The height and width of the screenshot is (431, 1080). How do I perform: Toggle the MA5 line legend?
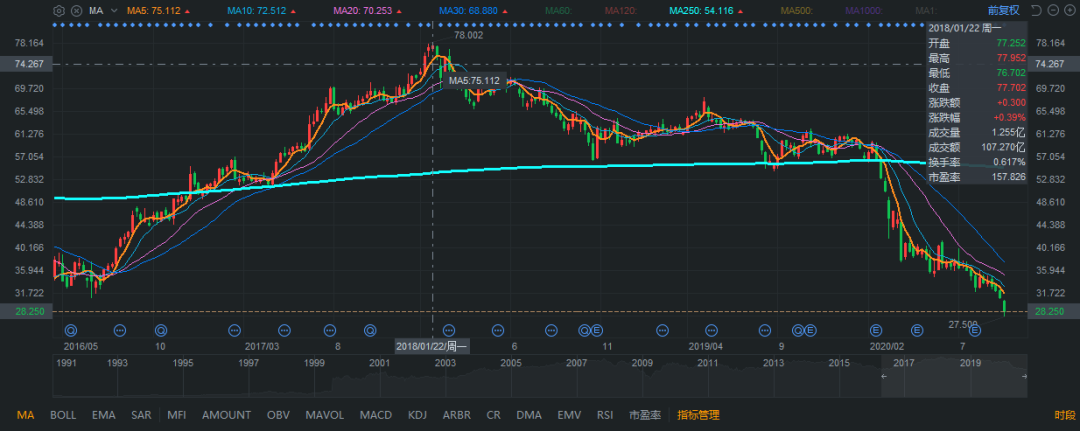coord(158,11)
